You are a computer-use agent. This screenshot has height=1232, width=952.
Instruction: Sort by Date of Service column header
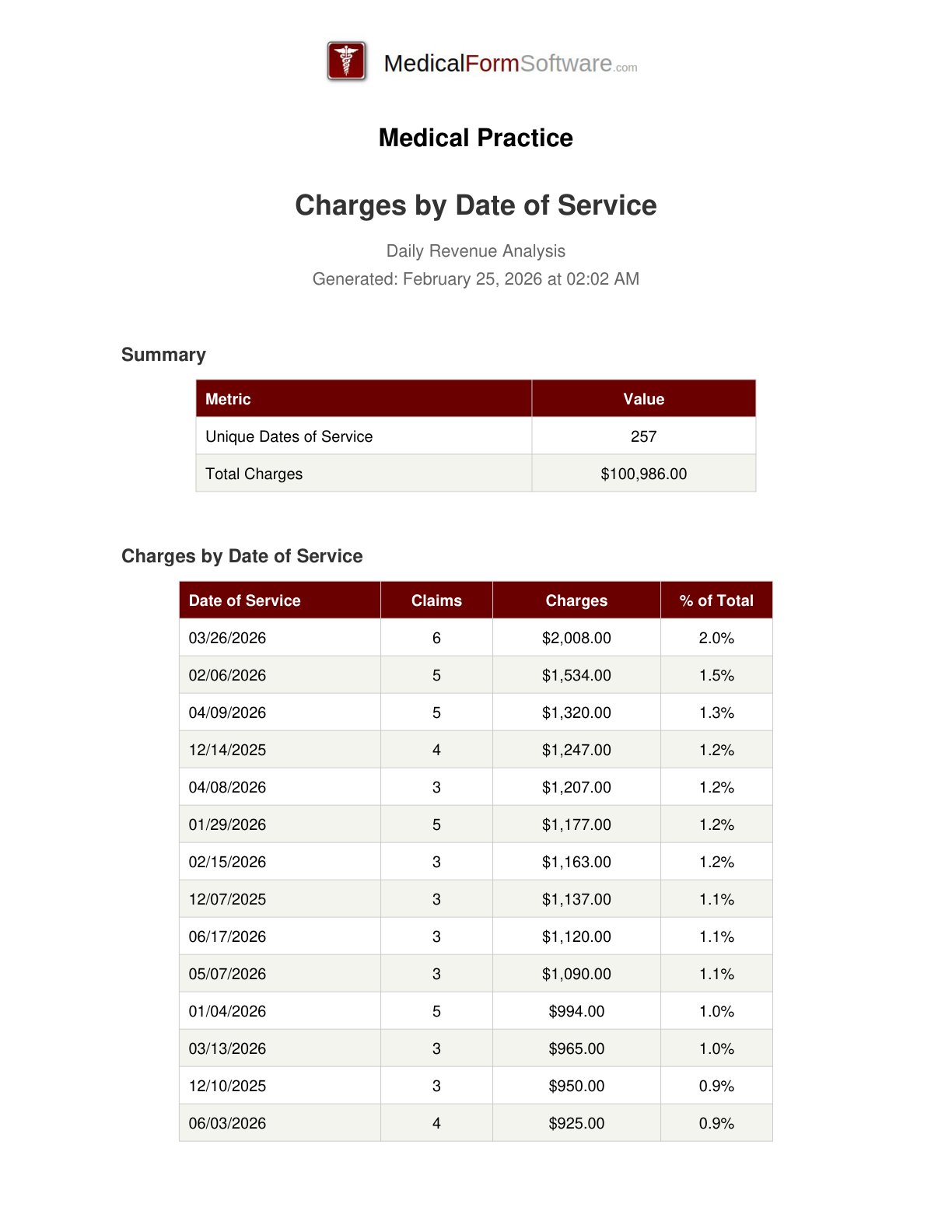[244, 600]
